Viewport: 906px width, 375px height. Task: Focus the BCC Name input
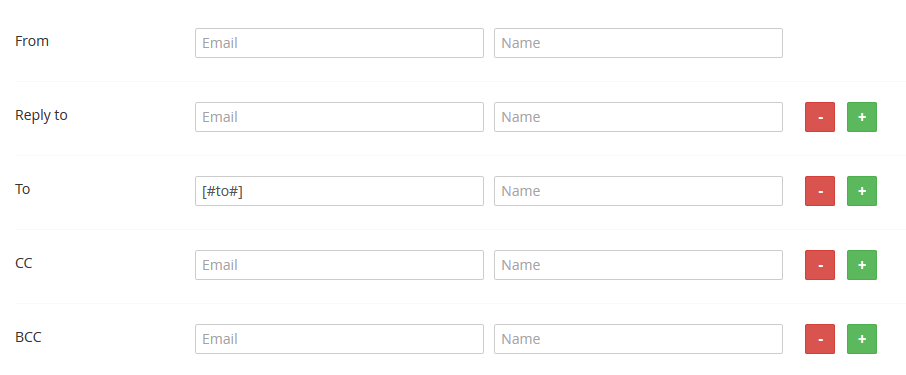[x=638, y=339]
